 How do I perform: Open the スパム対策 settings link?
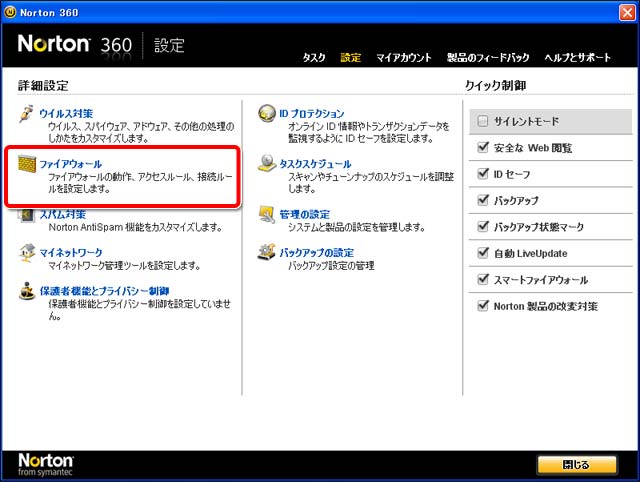[x=63, y=214]
